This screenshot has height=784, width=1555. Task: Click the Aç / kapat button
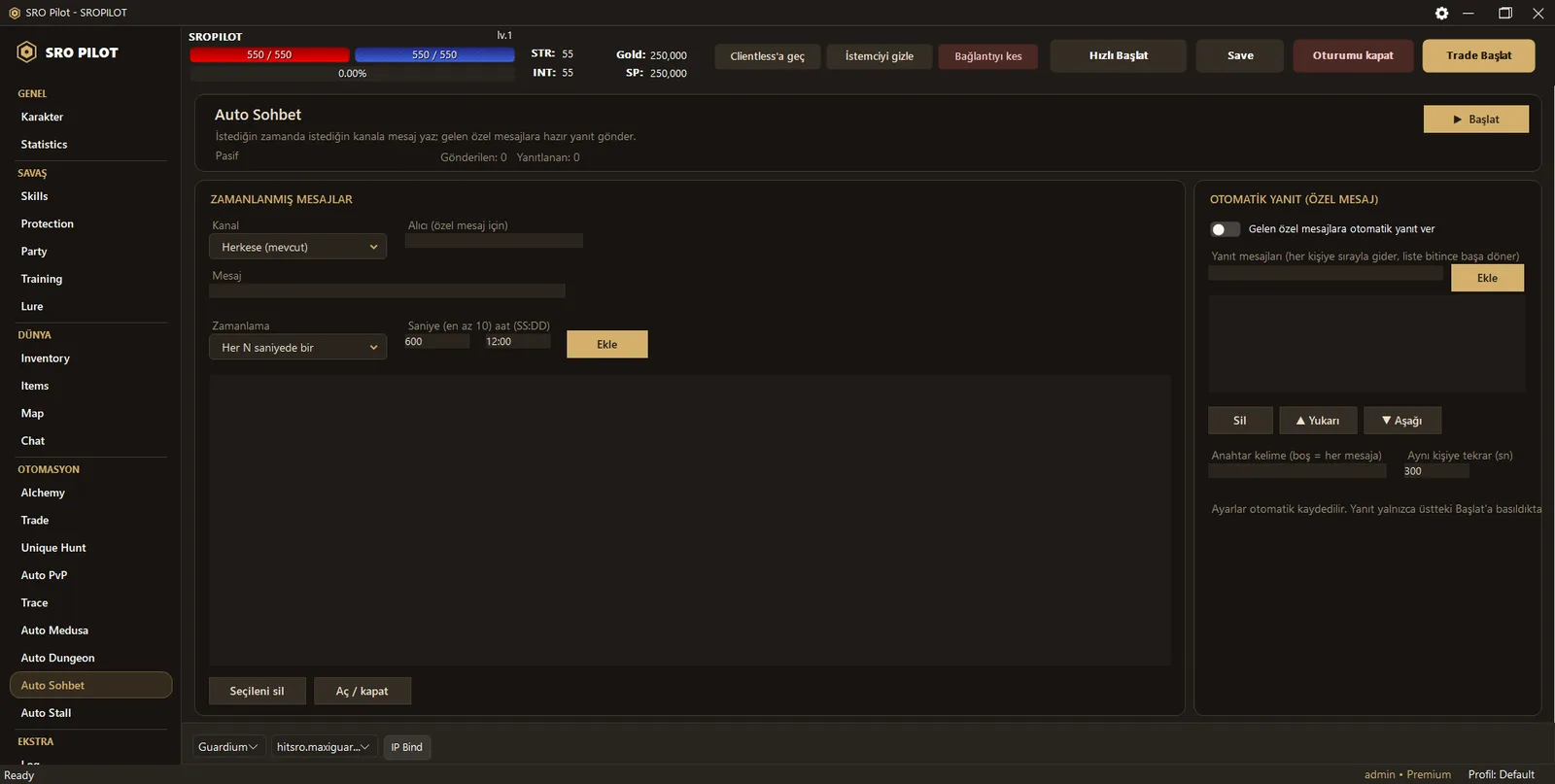point(362,691)
